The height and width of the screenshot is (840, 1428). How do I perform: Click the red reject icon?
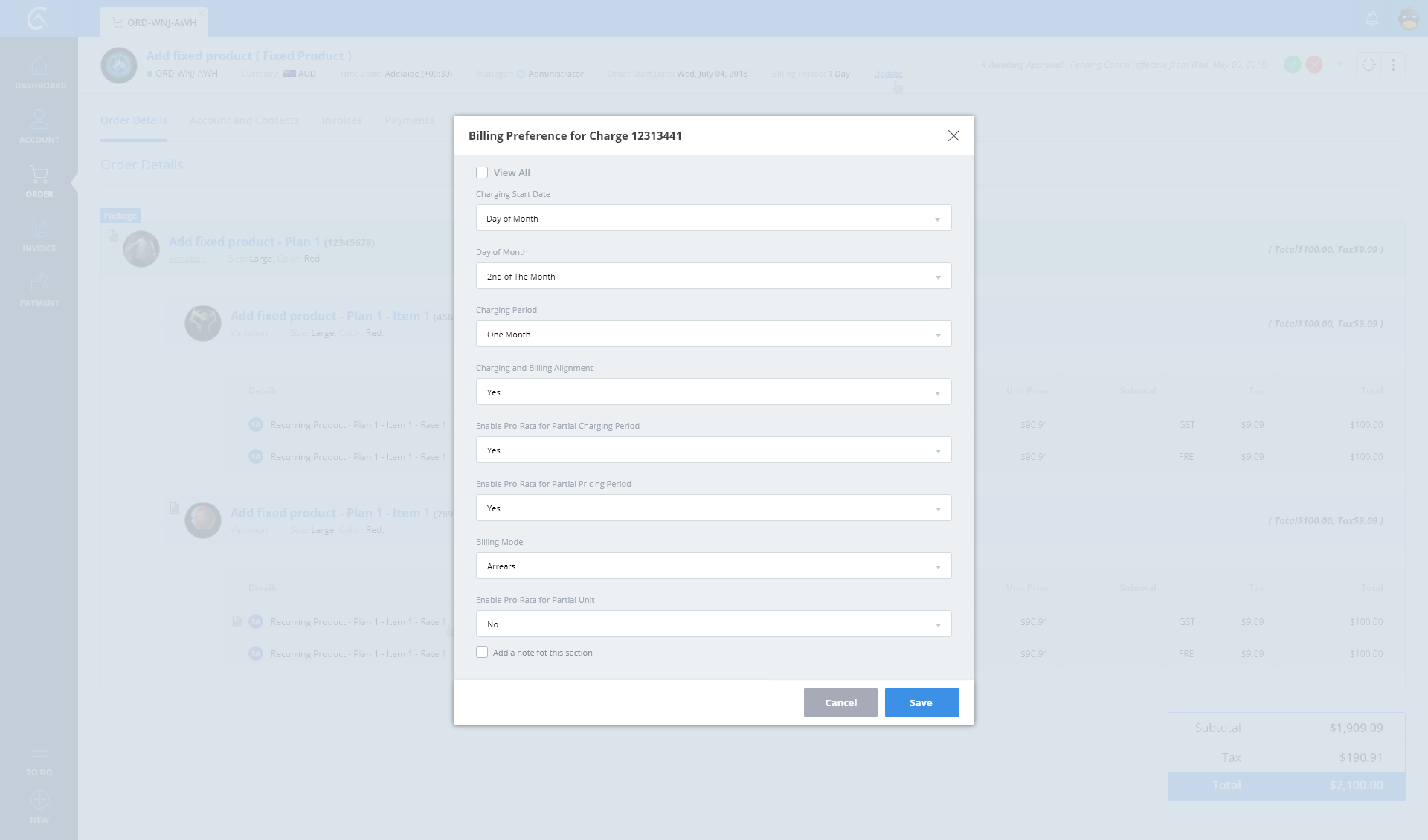1314,65
